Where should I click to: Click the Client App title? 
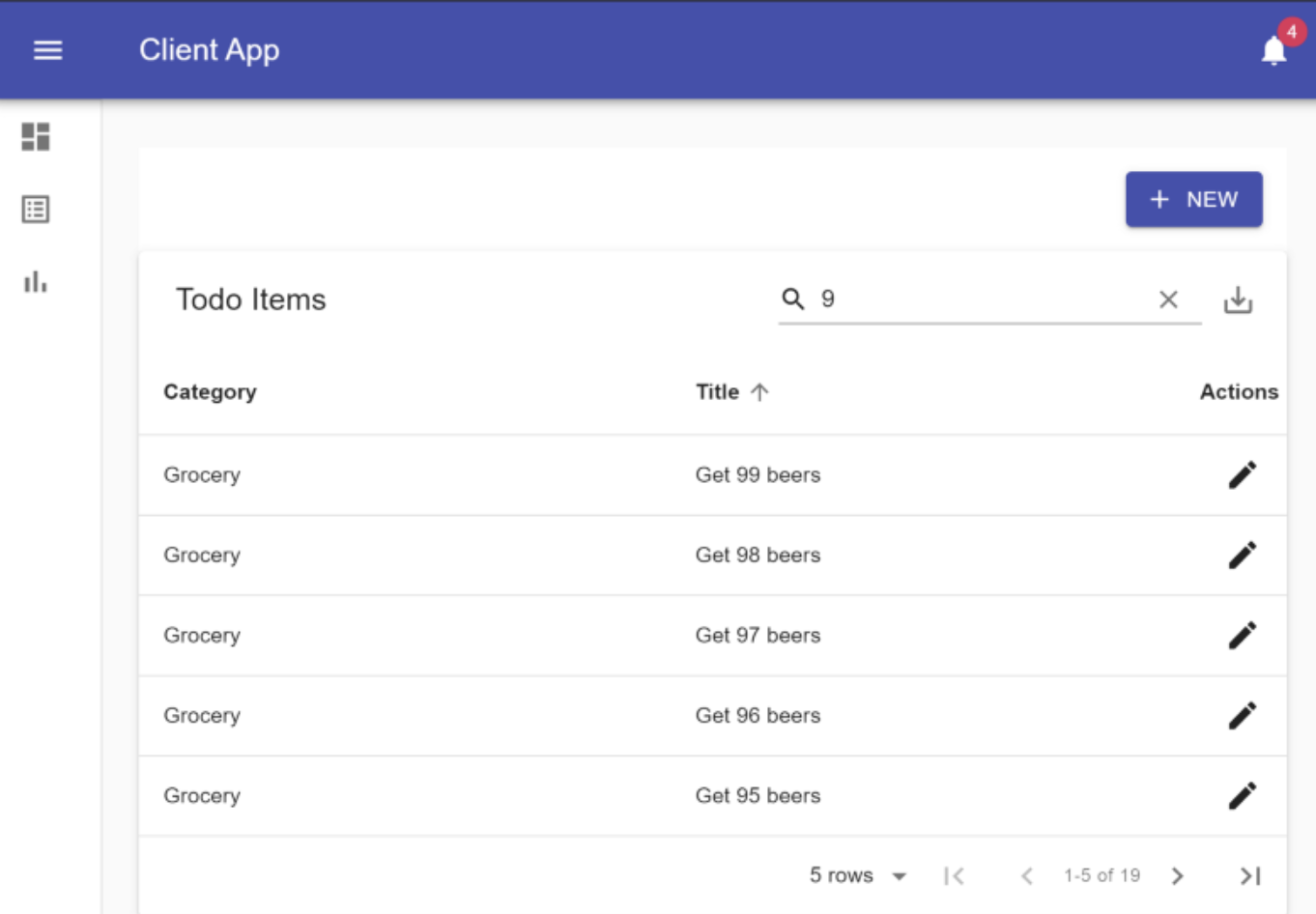(209, 50)
